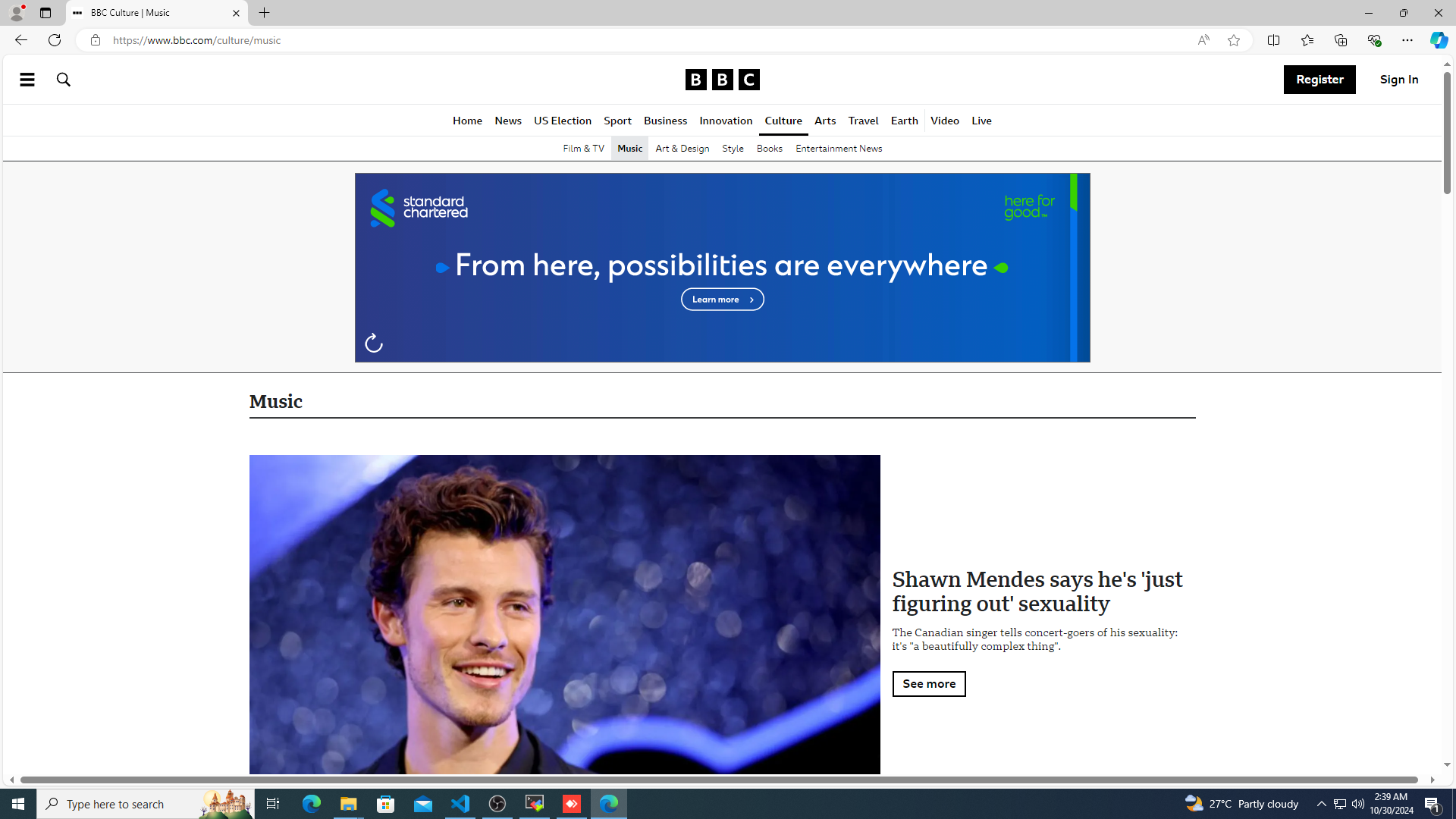Screen dimensions: 1456x819
Task: Add this page to favorites star
Action: (x=1234, y=40)
